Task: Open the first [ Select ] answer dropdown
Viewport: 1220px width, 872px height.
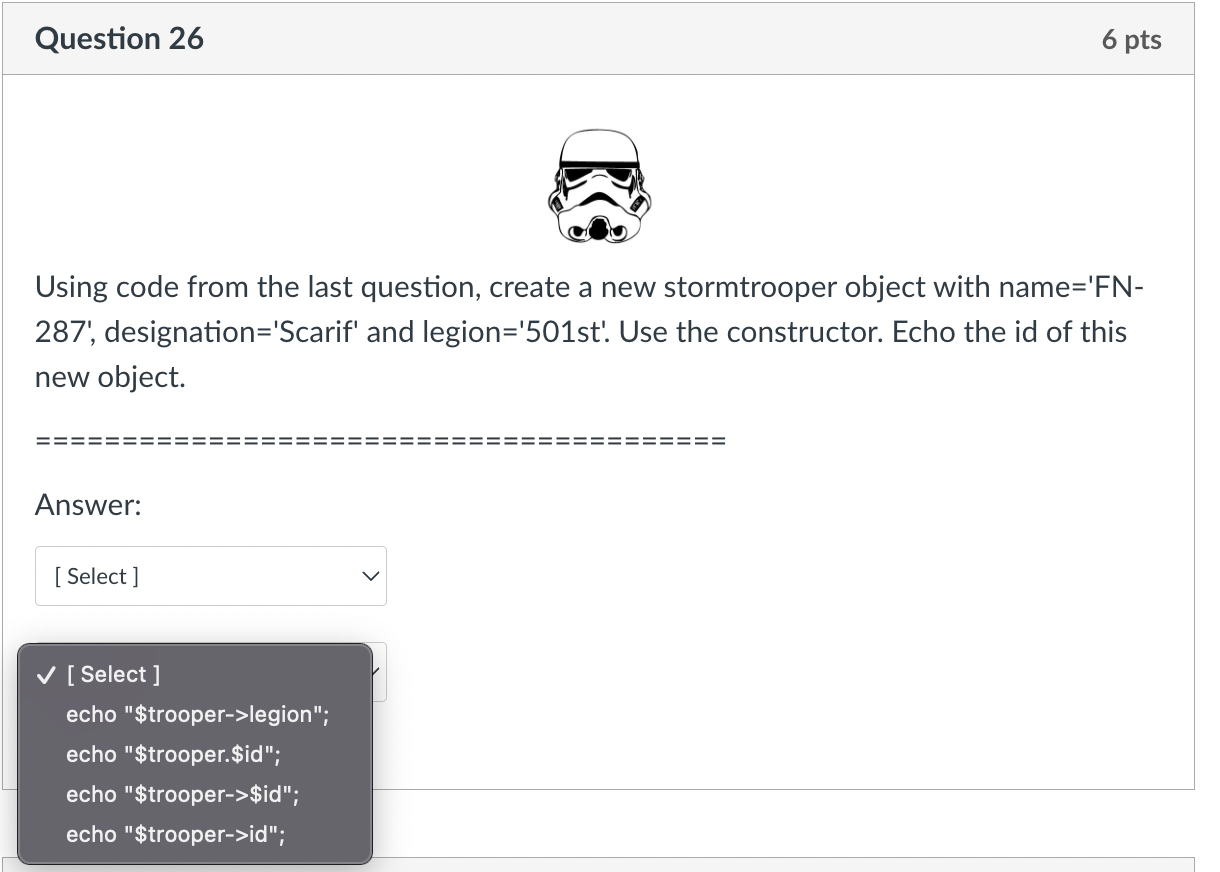Action: click(x=211, y=576)
